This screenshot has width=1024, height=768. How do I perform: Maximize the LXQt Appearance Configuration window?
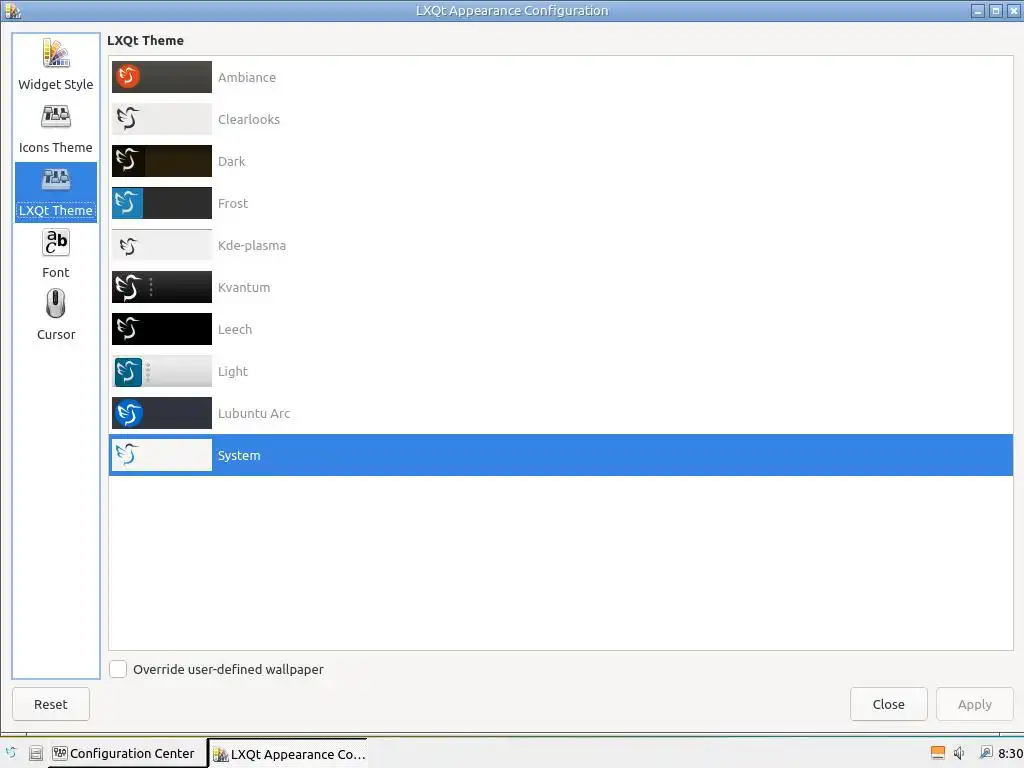tap(995, 10)
